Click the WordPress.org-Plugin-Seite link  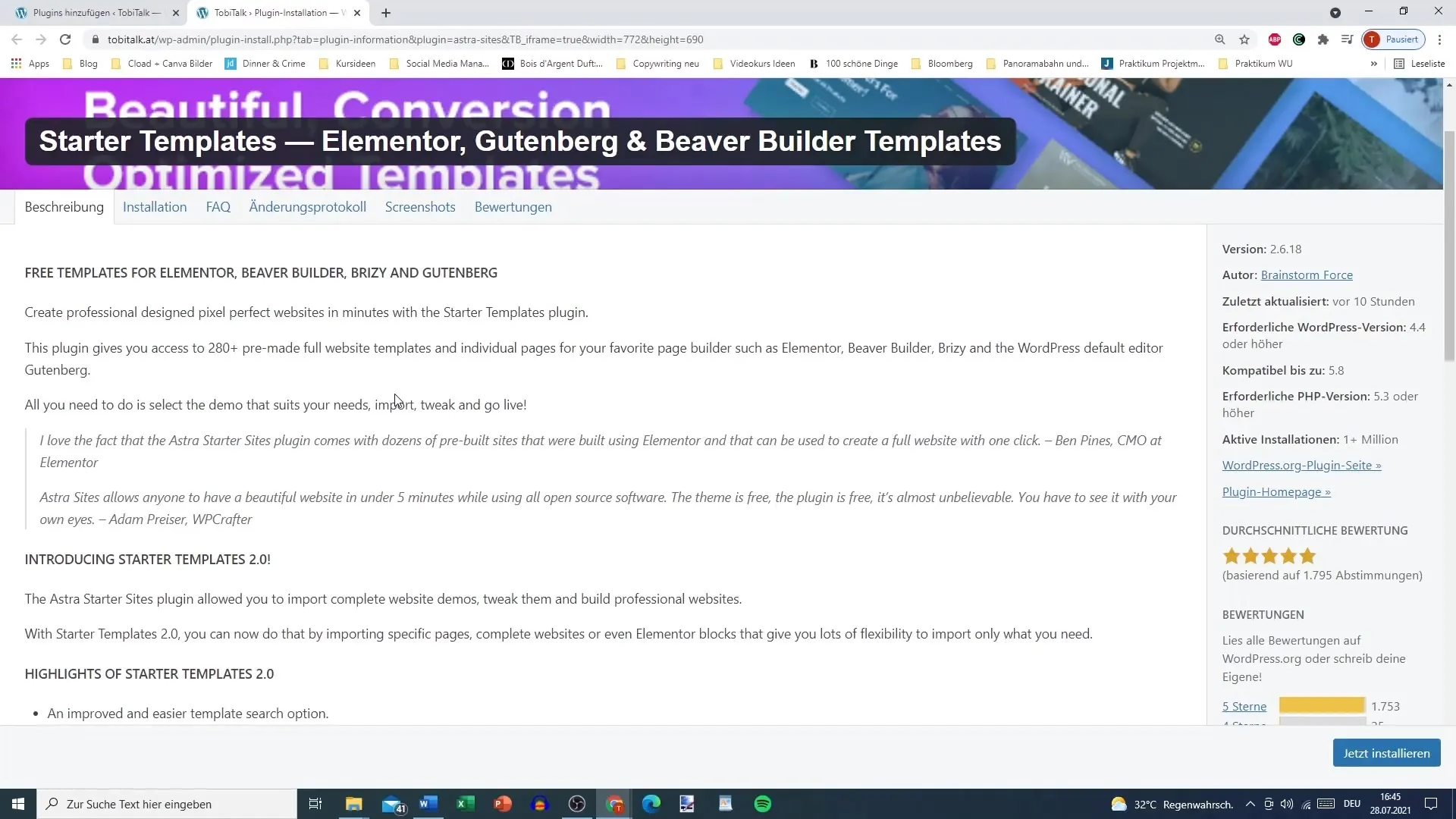(1302, 465)
